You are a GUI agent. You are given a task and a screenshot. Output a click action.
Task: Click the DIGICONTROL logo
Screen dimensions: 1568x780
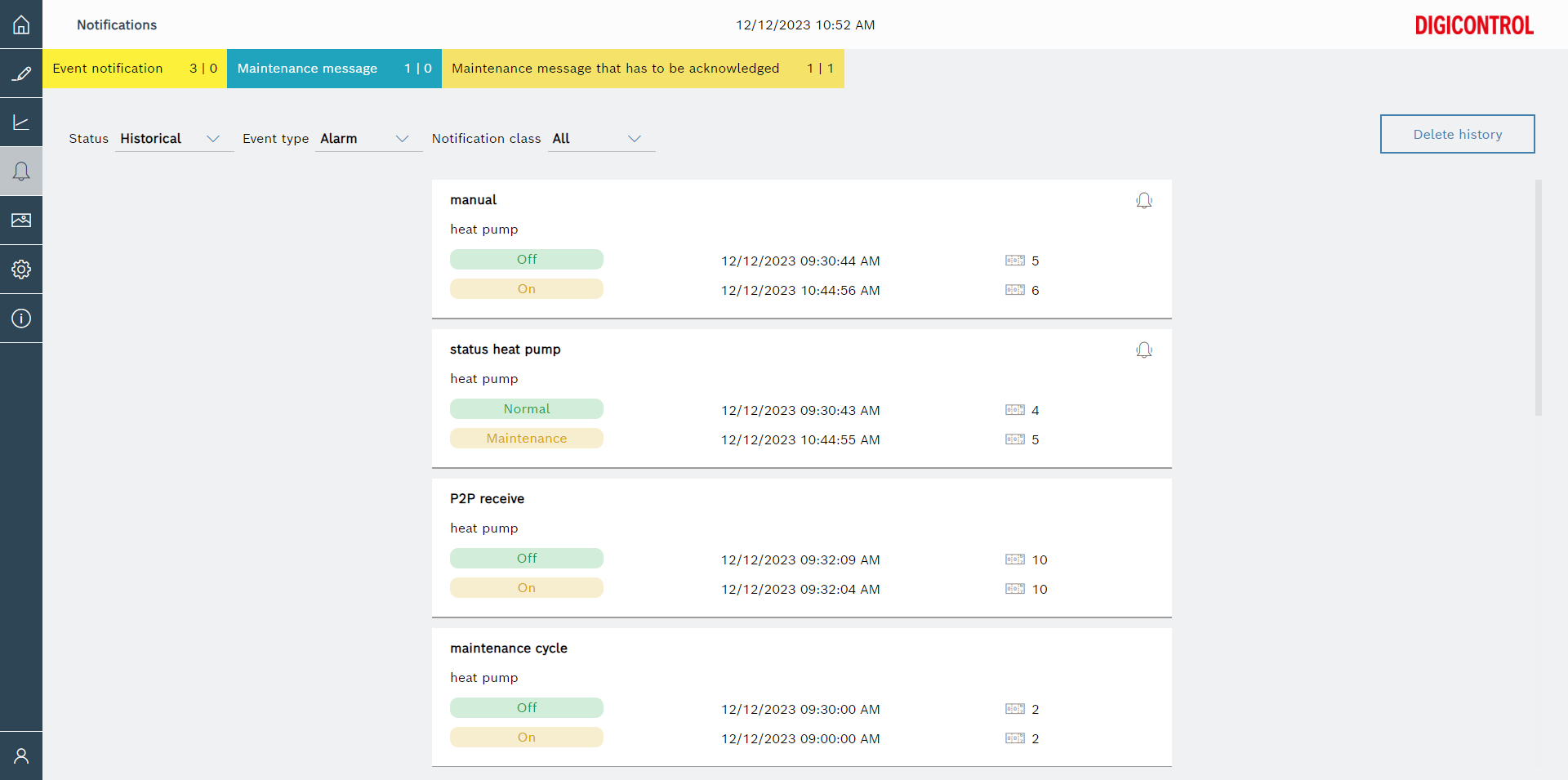[x=1474, y=25]
